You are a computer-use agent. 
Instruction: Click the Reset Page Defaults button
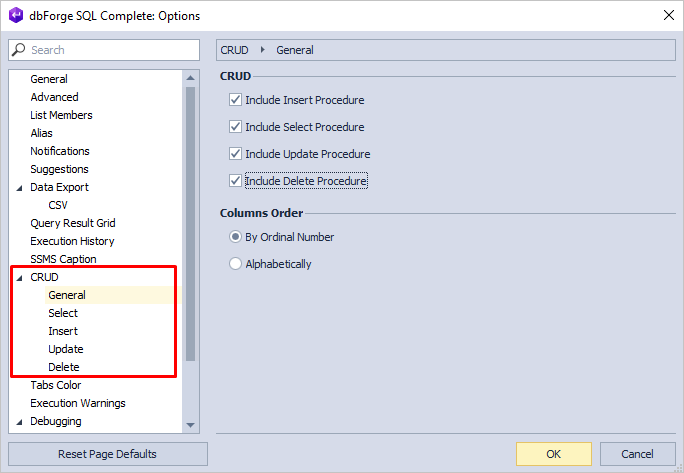click(108, 454)
